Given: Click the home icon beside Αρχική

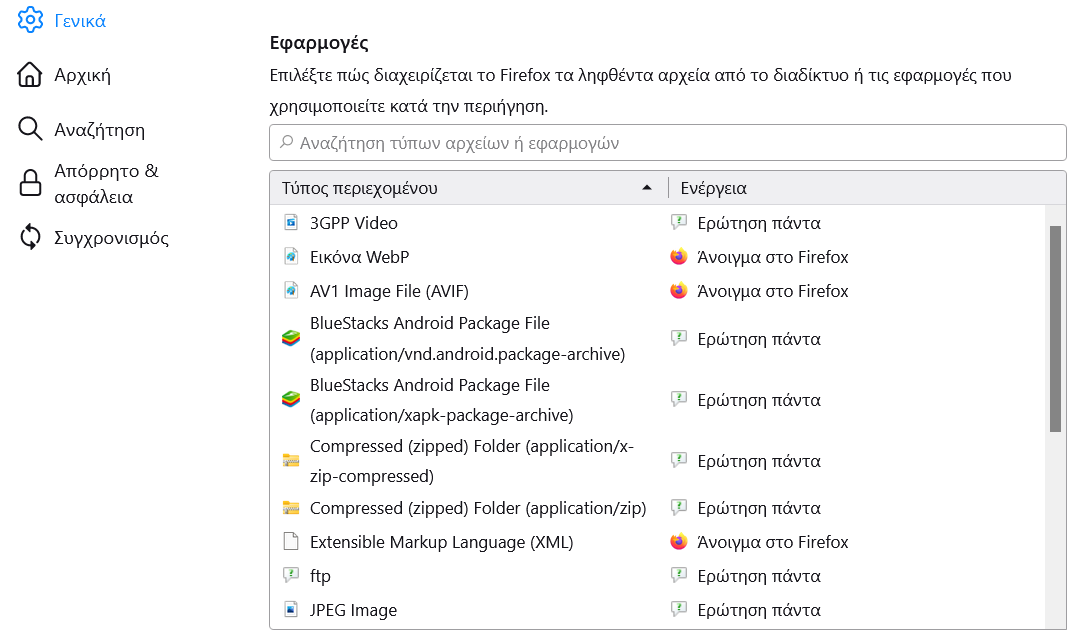Looking at the screenshot, I should tap(30, 74).
